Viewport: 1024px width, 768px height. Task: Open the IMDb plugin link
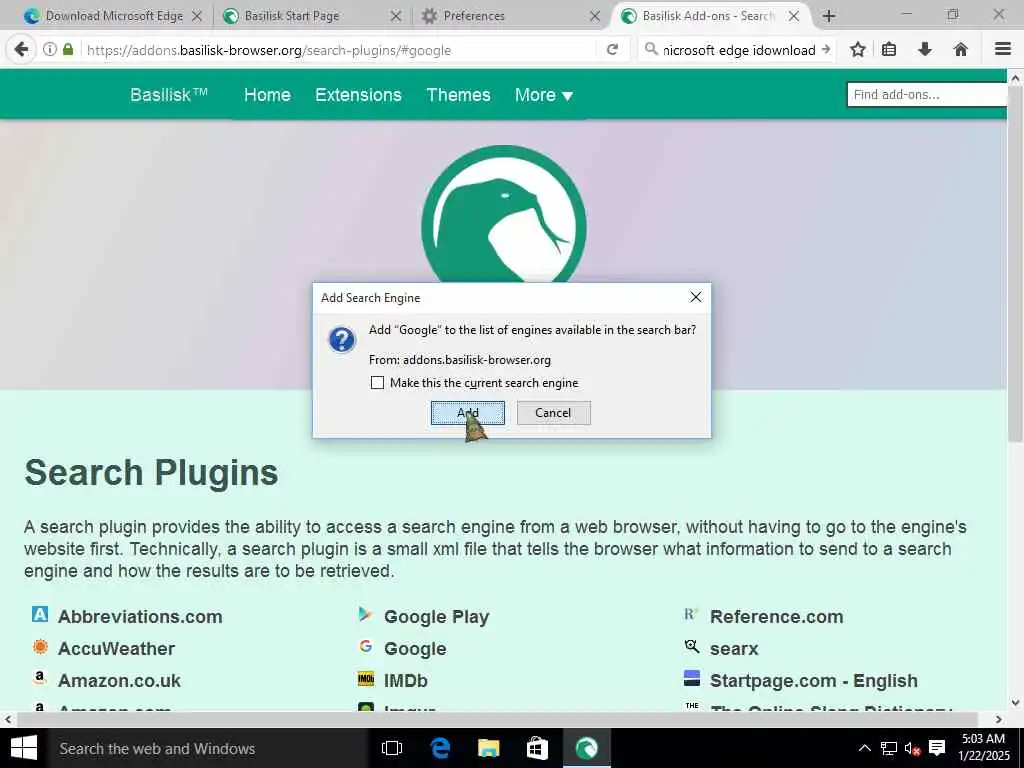point(406,680)
